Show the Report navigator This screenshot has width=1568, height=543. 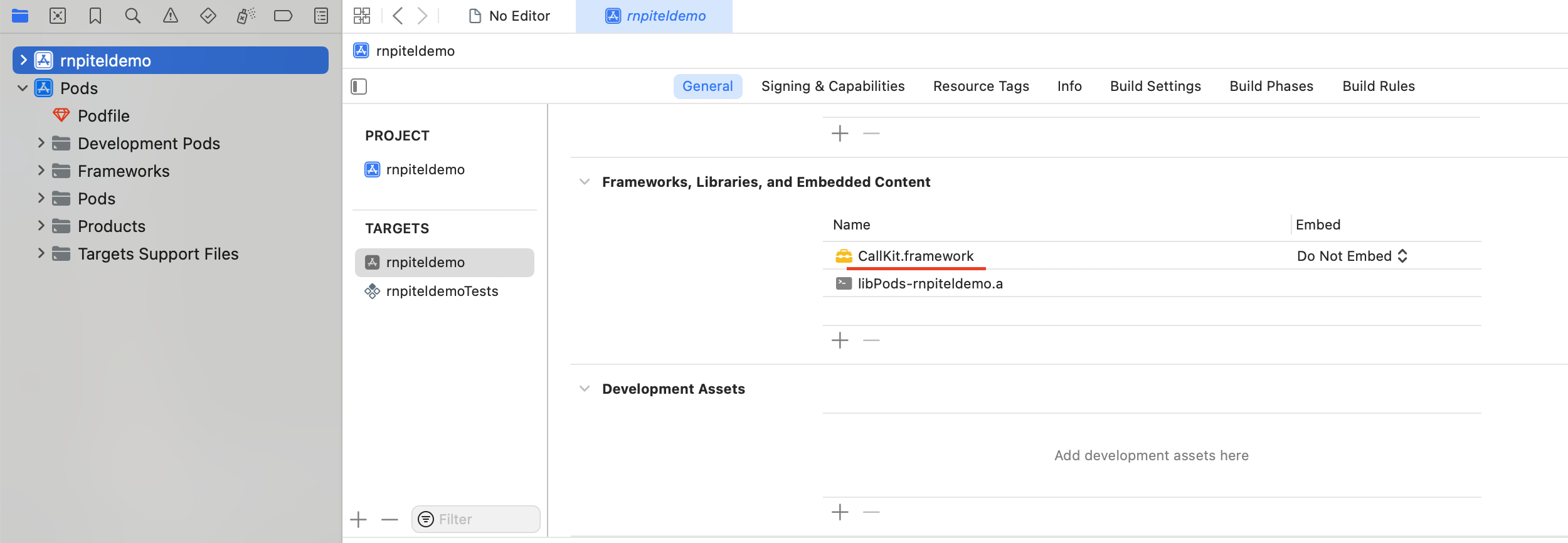click(x=321, y=16)
